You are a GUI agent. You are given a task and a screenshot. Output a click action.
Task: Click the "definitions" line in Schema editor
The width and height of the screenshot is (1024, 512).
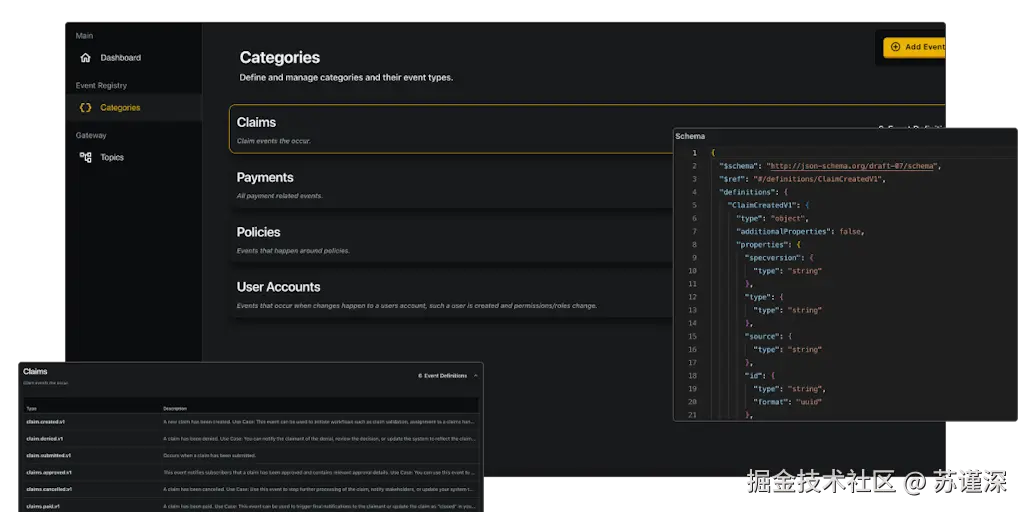754,192
